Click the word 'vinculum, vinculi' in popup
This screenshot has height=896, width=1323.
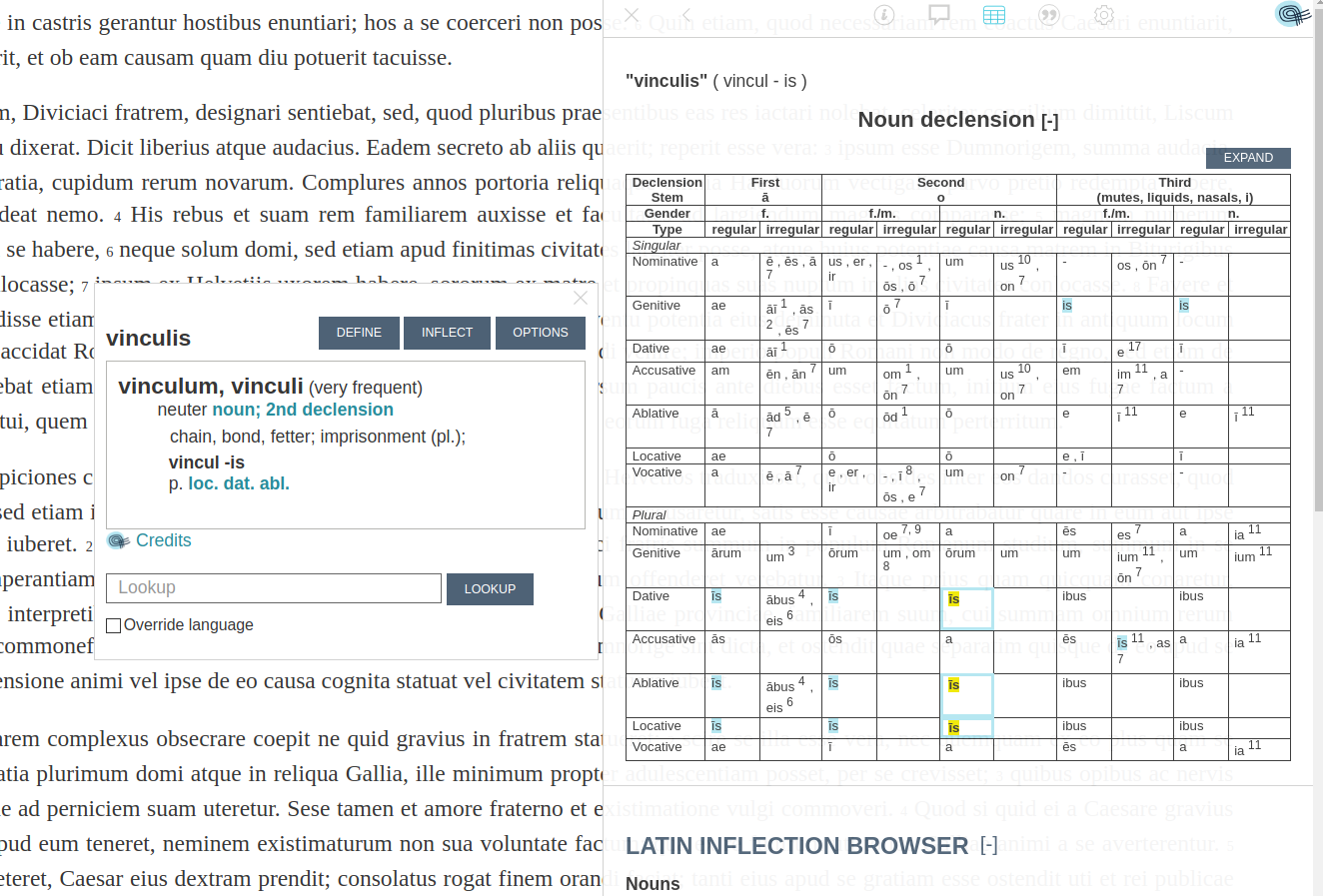coord(211,387)
